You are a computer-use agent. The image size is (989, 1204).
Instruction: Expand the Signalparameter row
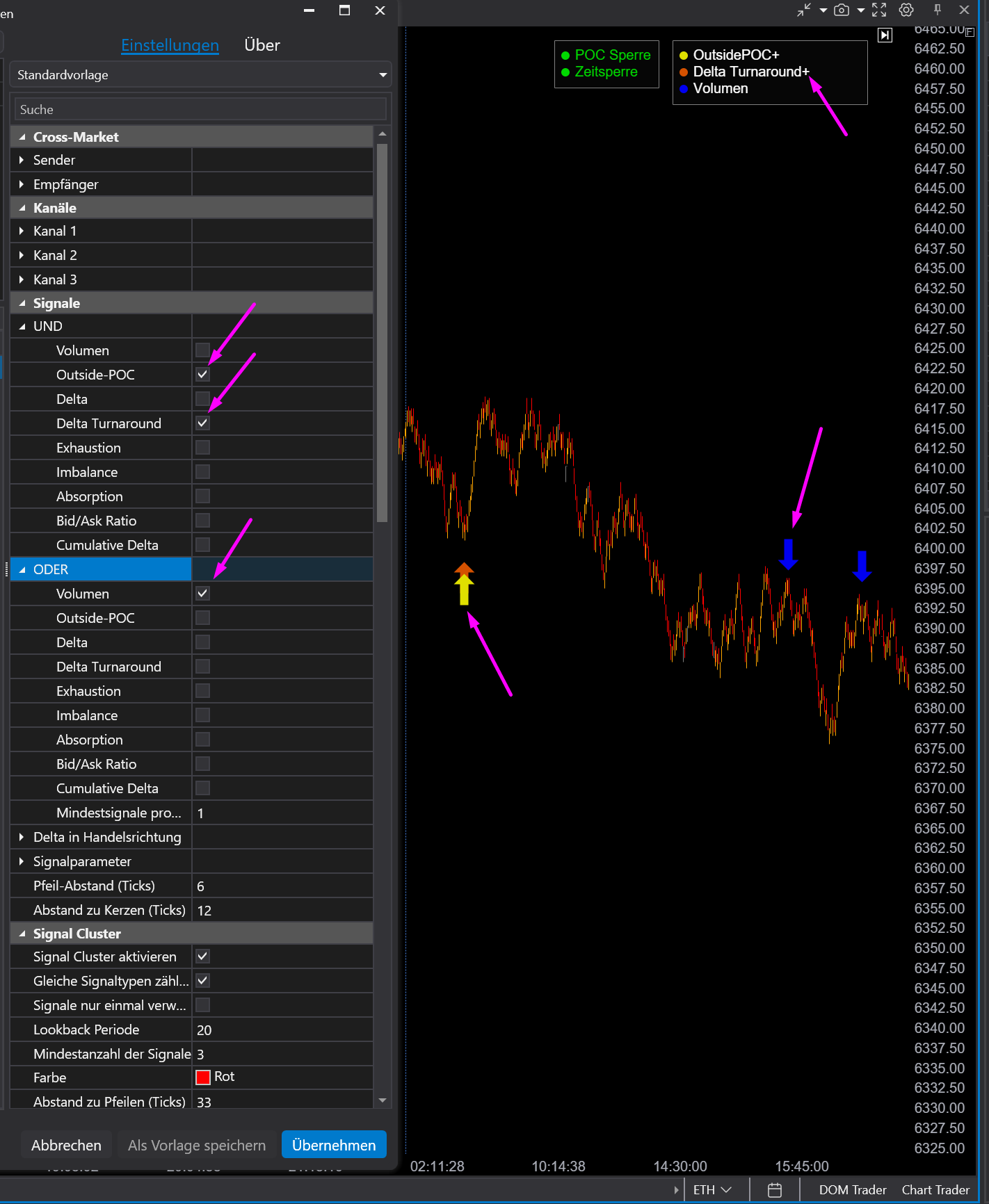tap(22, 861)
